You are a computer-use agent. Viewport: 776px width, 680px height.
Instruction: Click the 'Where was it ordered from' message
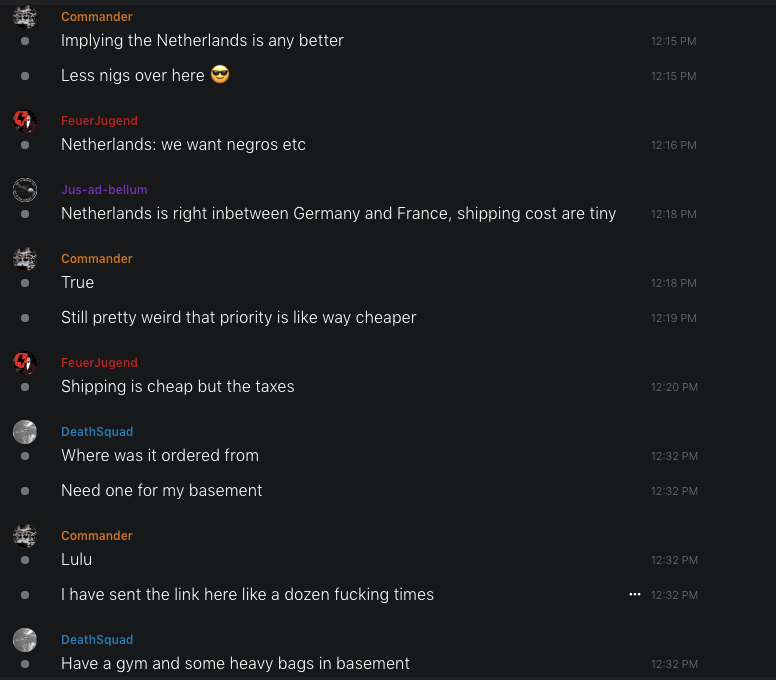(x=160, y=455)
